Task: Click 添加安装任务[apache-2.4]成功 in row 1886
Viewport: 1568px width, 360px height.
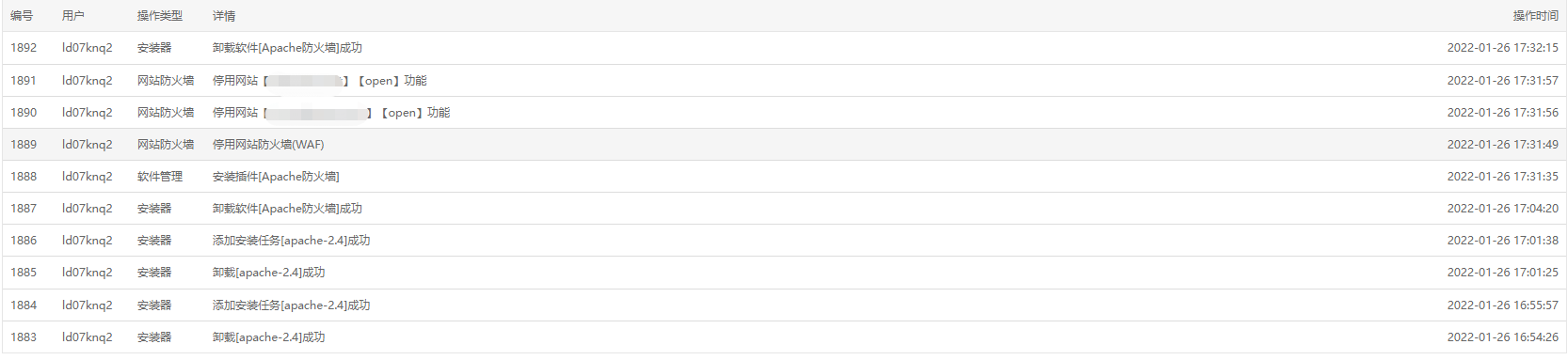Action: [292, 241]
